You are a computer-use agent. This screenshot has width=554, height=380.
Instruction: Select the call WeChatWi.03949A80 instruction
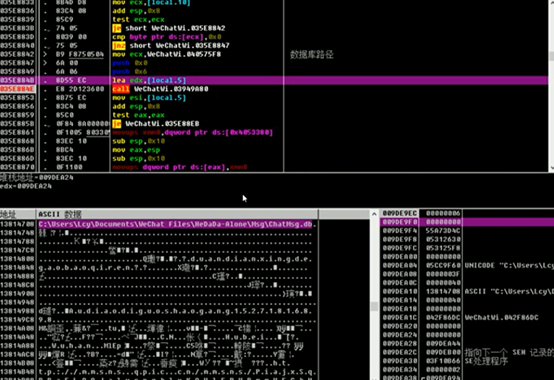tap(160, 89)
